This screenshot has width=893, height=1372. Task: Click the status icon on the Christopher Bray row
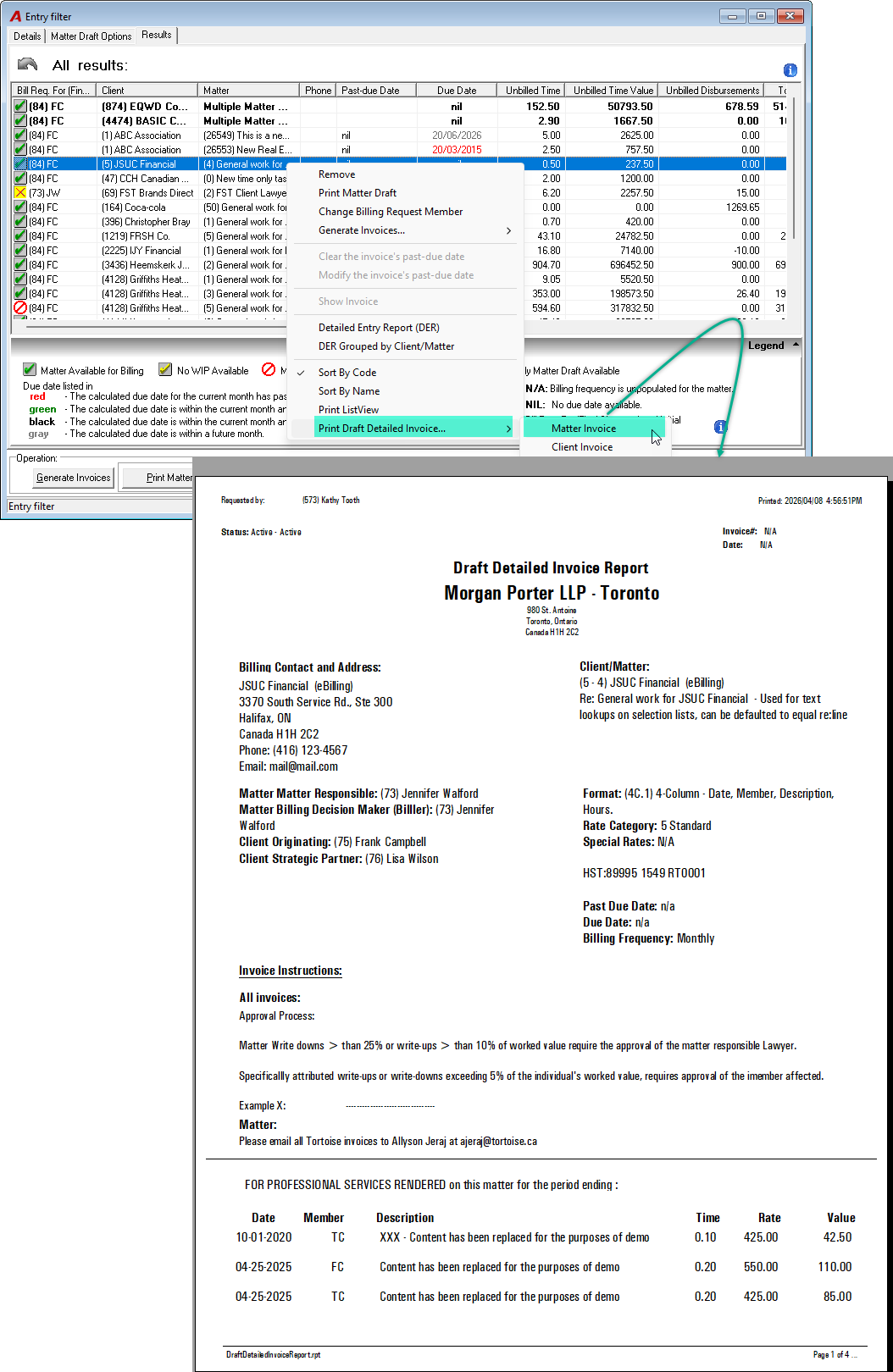(20, 222)
